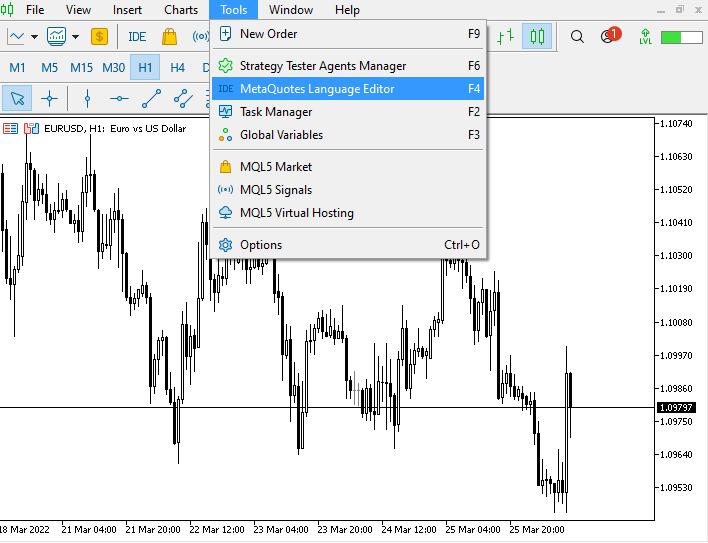Viewport: 708px width, 543px height.
Task: Expand the chart type dropdown arrow
Action: [x=34, y=37]
